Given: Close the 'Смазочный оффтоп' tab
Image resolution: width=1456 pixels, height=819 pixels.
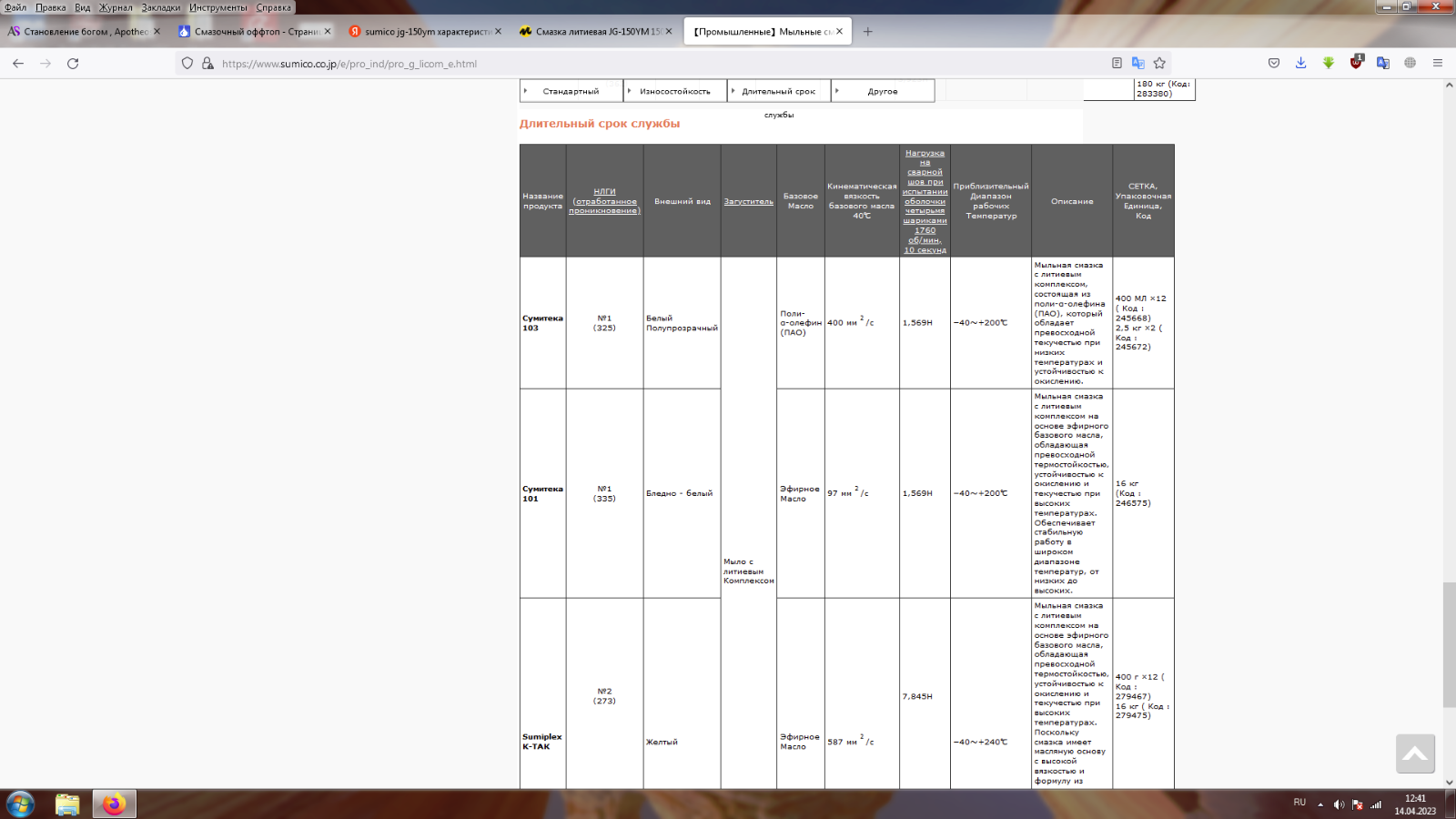Looking at the screenshot, I should (328, 32).
